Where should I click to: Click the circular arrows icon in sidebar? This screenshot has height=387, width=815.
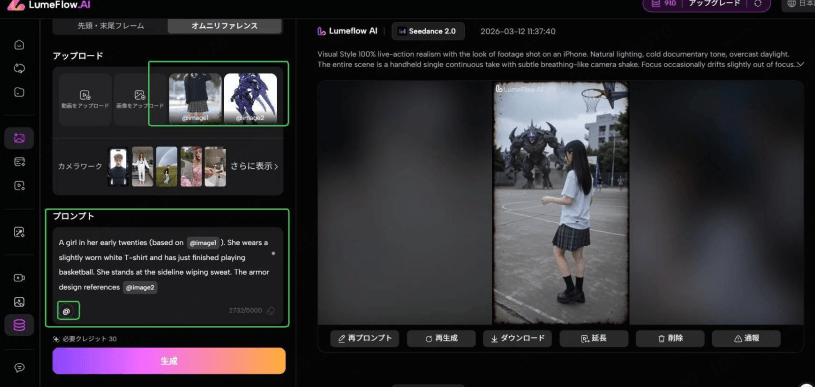tap(19, 69)
